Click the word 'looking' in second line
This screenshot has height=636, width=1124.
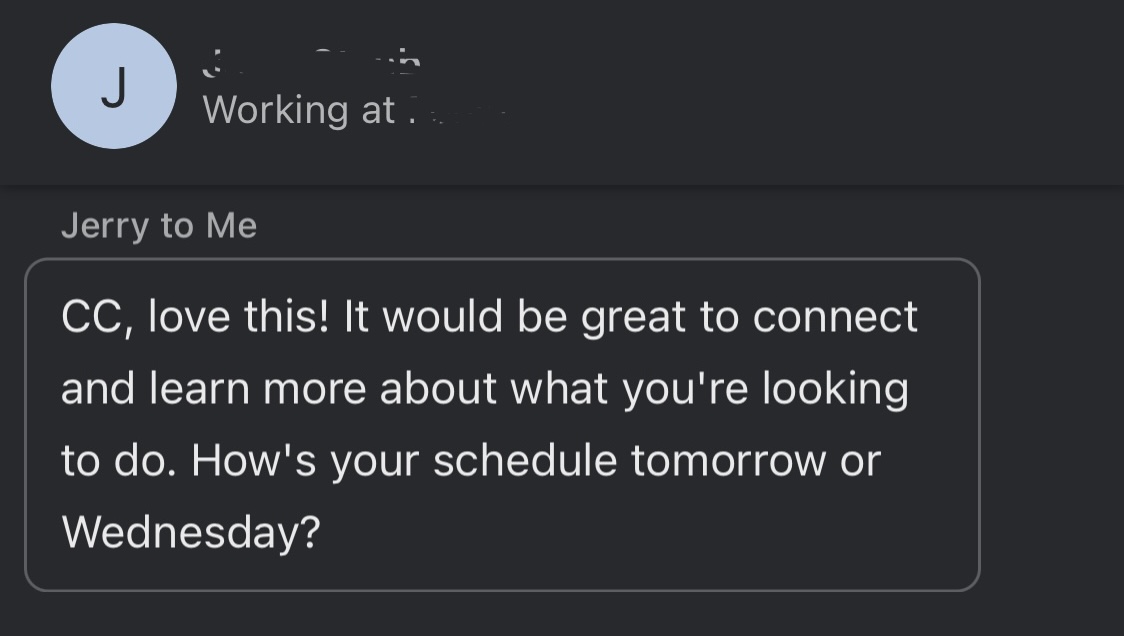click(835, 389)
